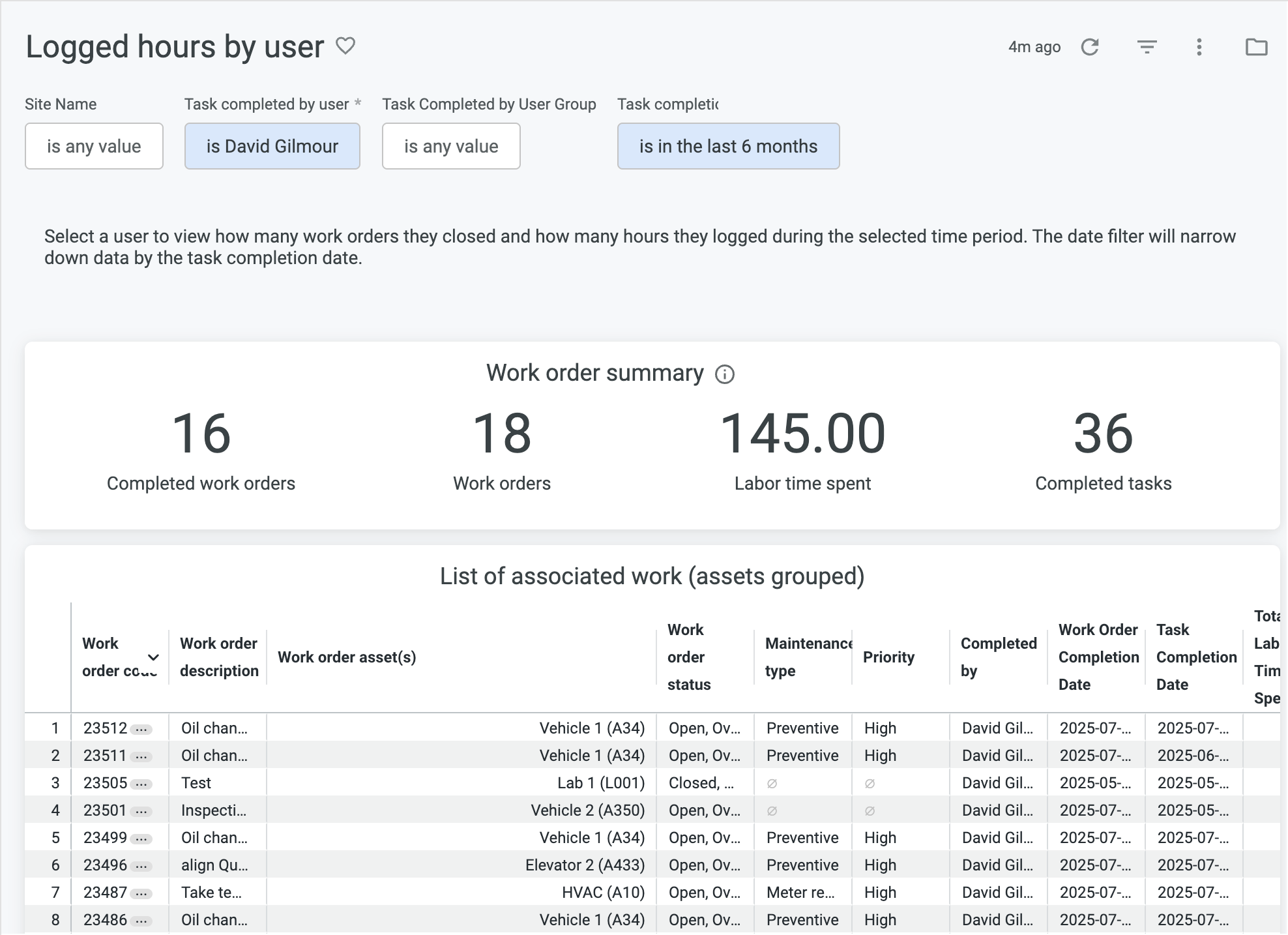Image resolution: width=1288 pixels, height=935 pixels.
Task: Click the ellipsis next to work order 23511
Action: pos(142,756)
